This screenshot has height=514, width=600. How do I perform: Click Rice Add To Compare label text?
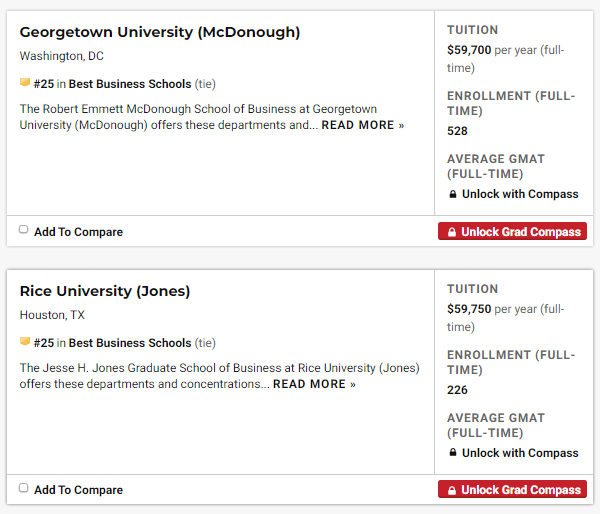pos(78,490)
